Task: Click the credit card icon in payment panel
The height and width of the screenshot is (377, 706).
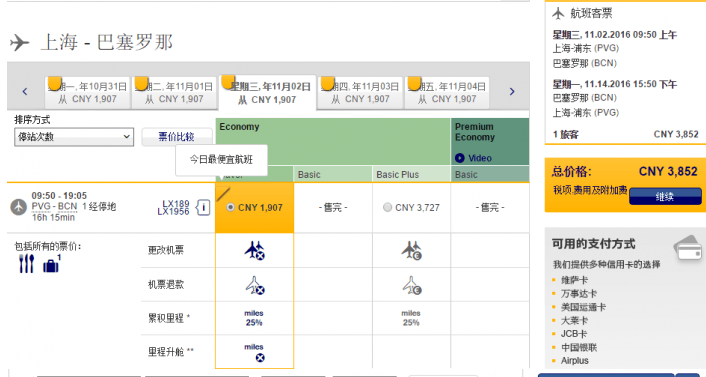Action: [x=688, y=248]
